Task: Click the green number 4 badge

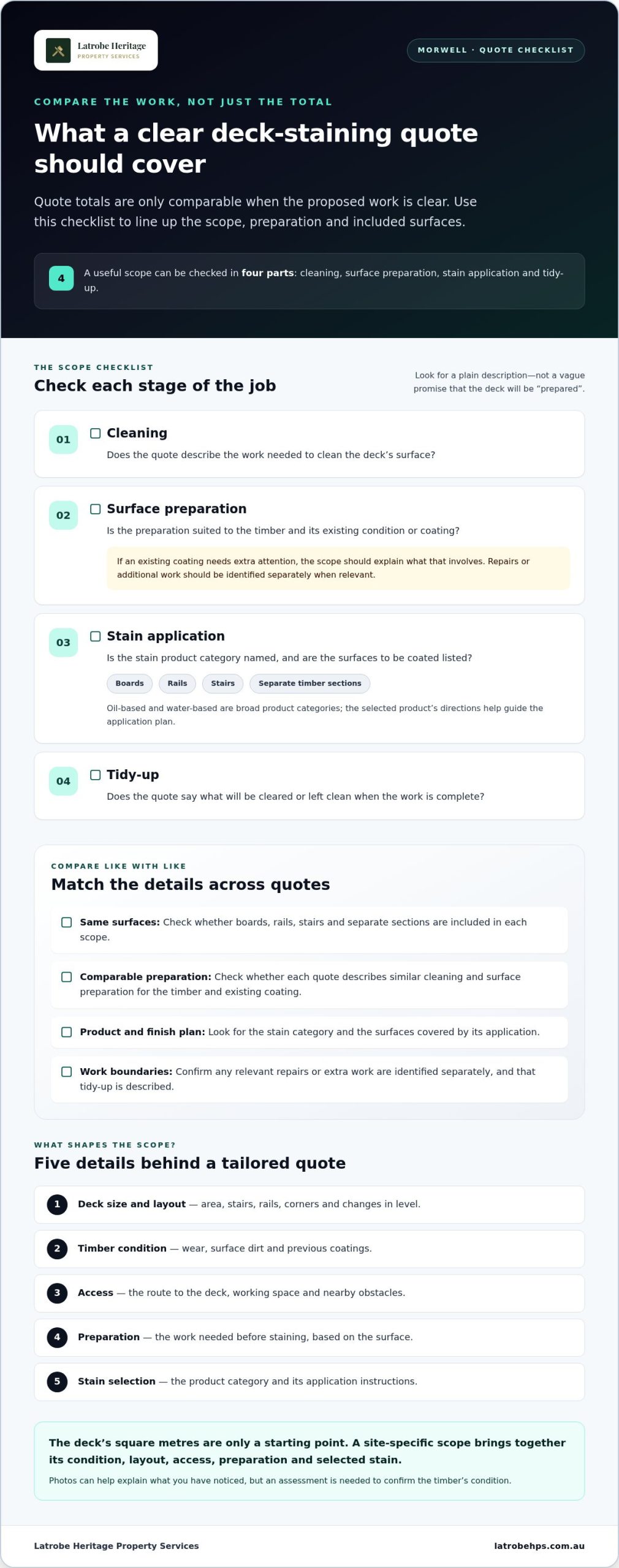Action: click(61, 278)
